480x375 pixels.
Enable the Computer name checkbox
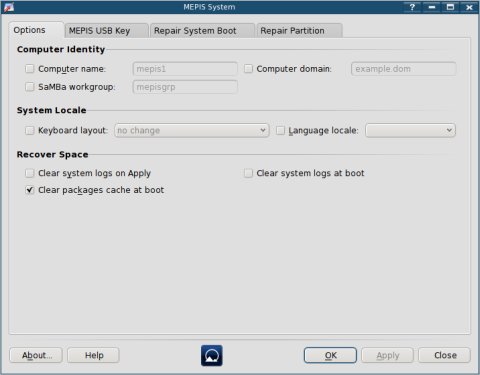point(30,69)
